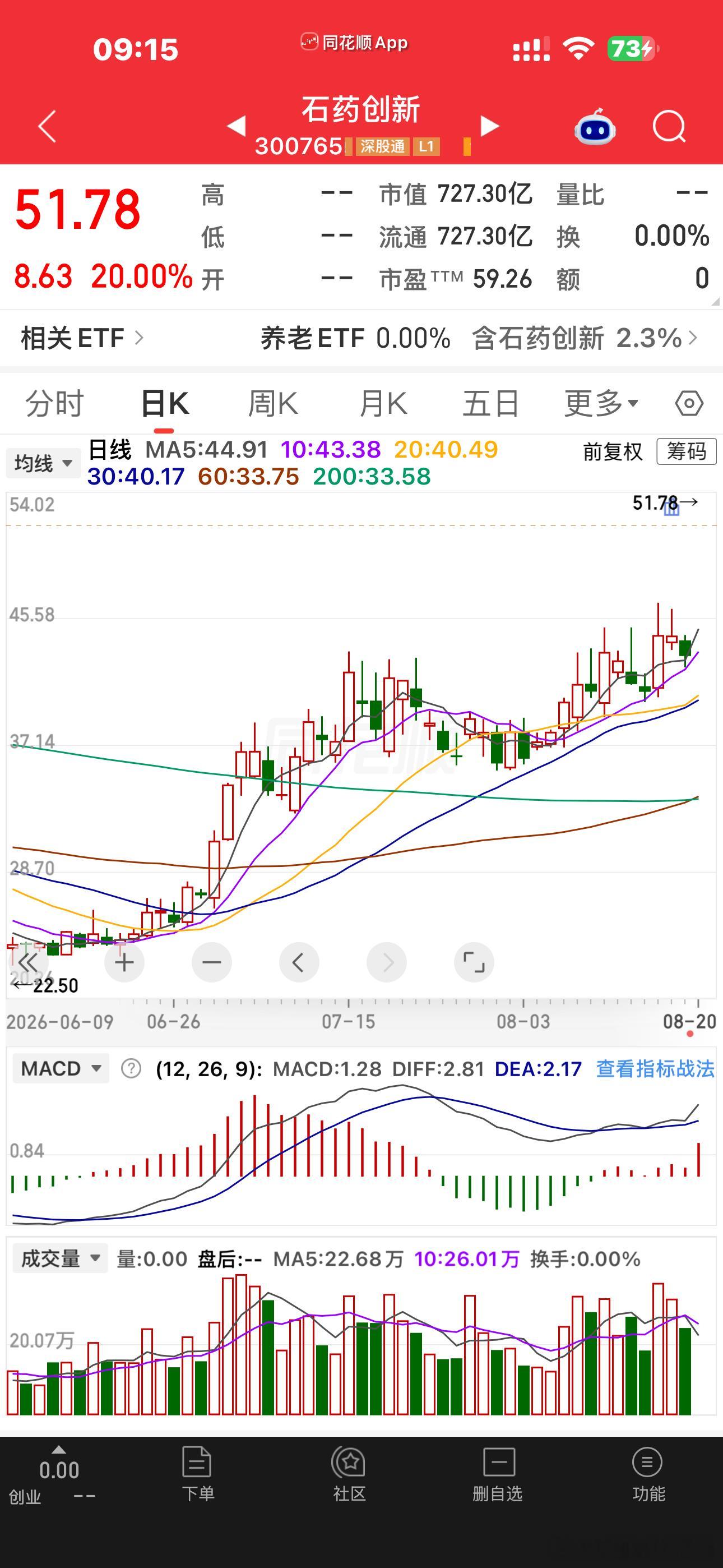This screenshot has width=723, height=1568.
Task: Tap the blue 30:40.17 MA label
Action: (x=136, y=477)
